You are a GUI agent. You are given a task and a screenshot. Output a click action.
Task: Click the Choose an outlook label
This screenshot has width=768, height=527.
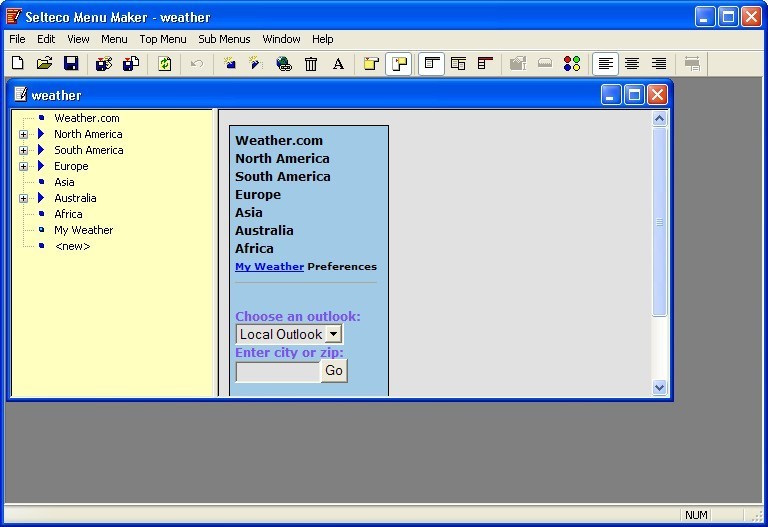pyautogui.click(x=298, y=316)
